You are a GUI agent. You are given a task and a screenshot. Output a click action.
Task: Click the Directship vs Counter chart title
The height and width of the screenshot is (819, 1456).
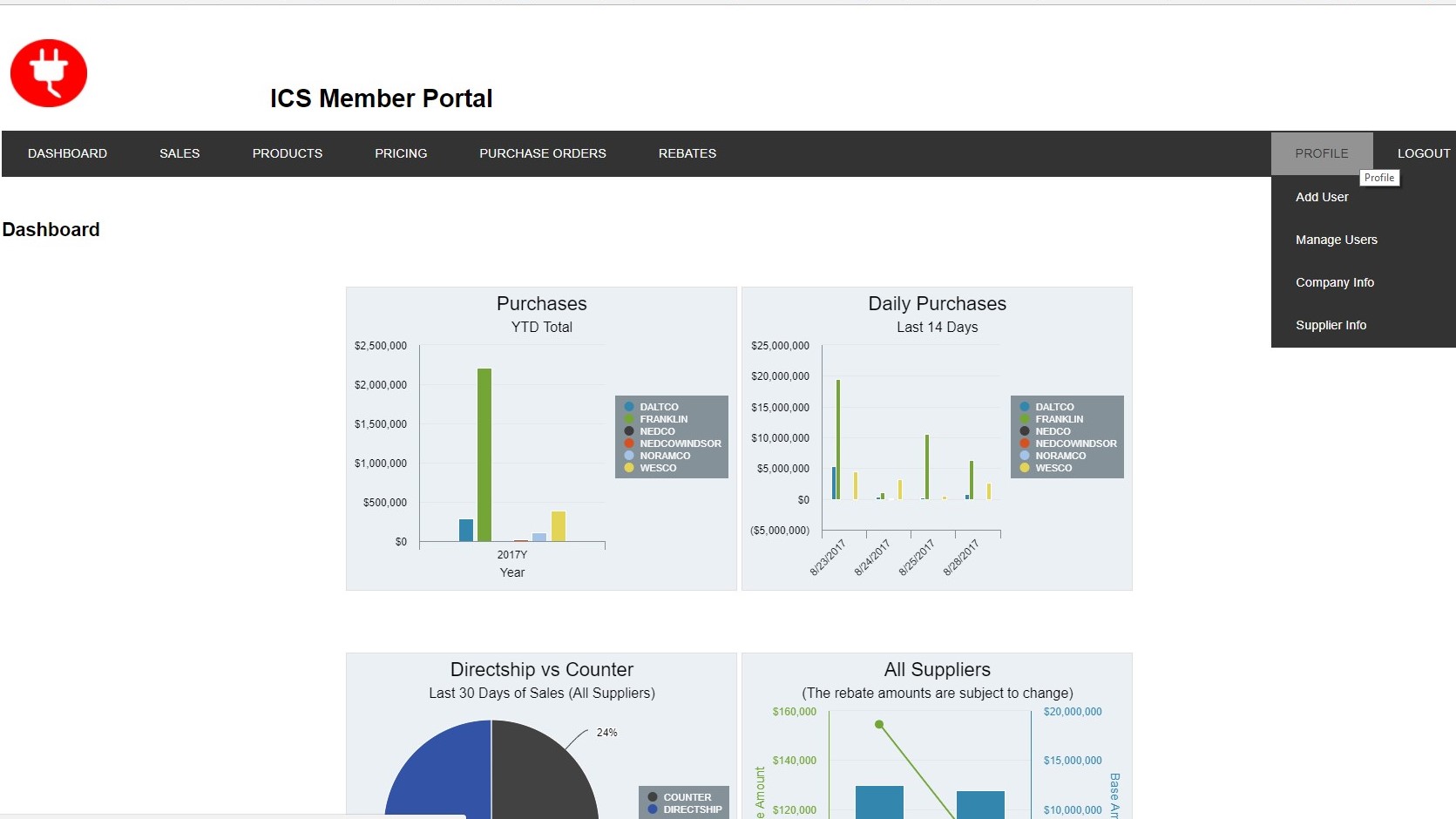(x=542, y=670)
